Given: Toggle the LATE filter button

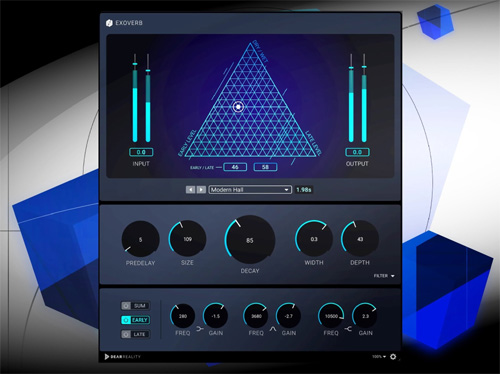Looking at the screenshot, I should pyautogui.click(x=135, y=334).
